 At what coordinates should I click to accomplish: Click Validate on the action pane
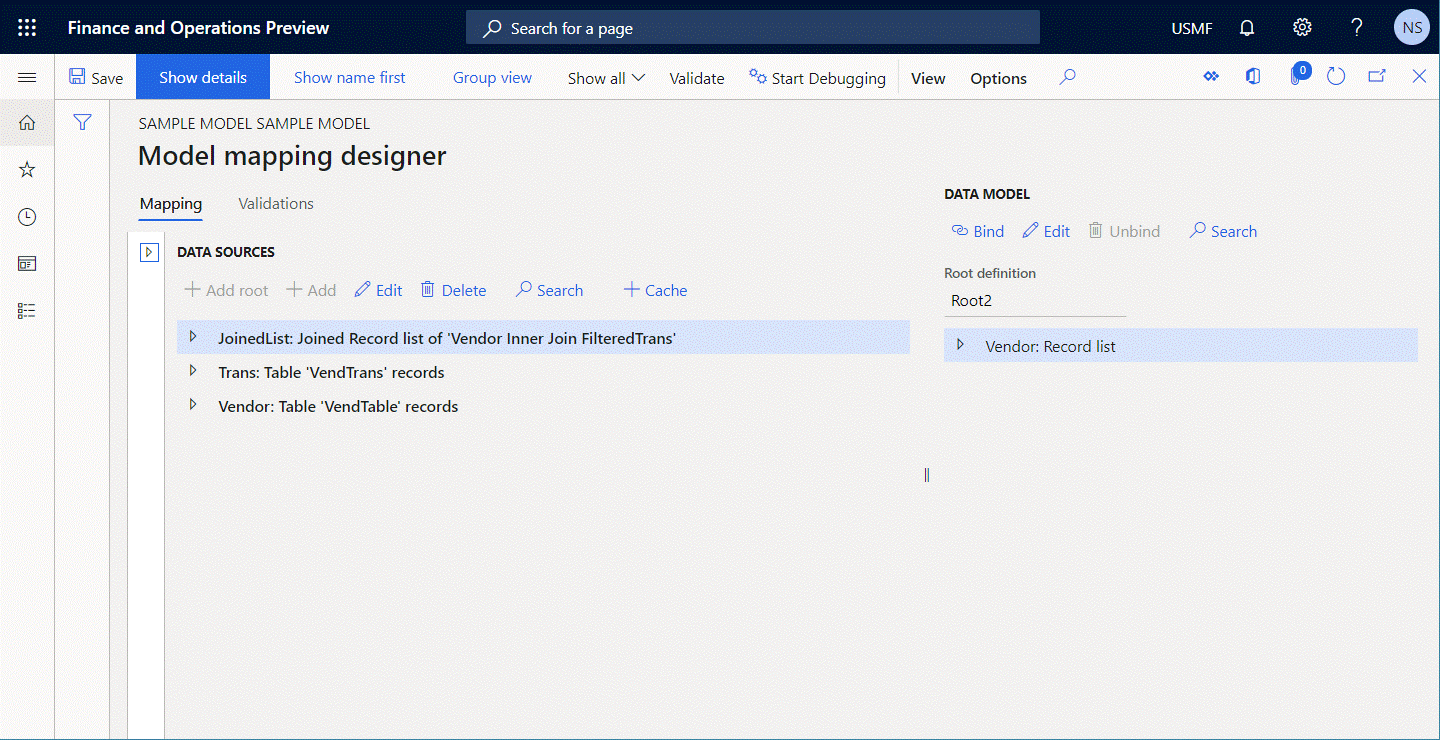point(697,77)
